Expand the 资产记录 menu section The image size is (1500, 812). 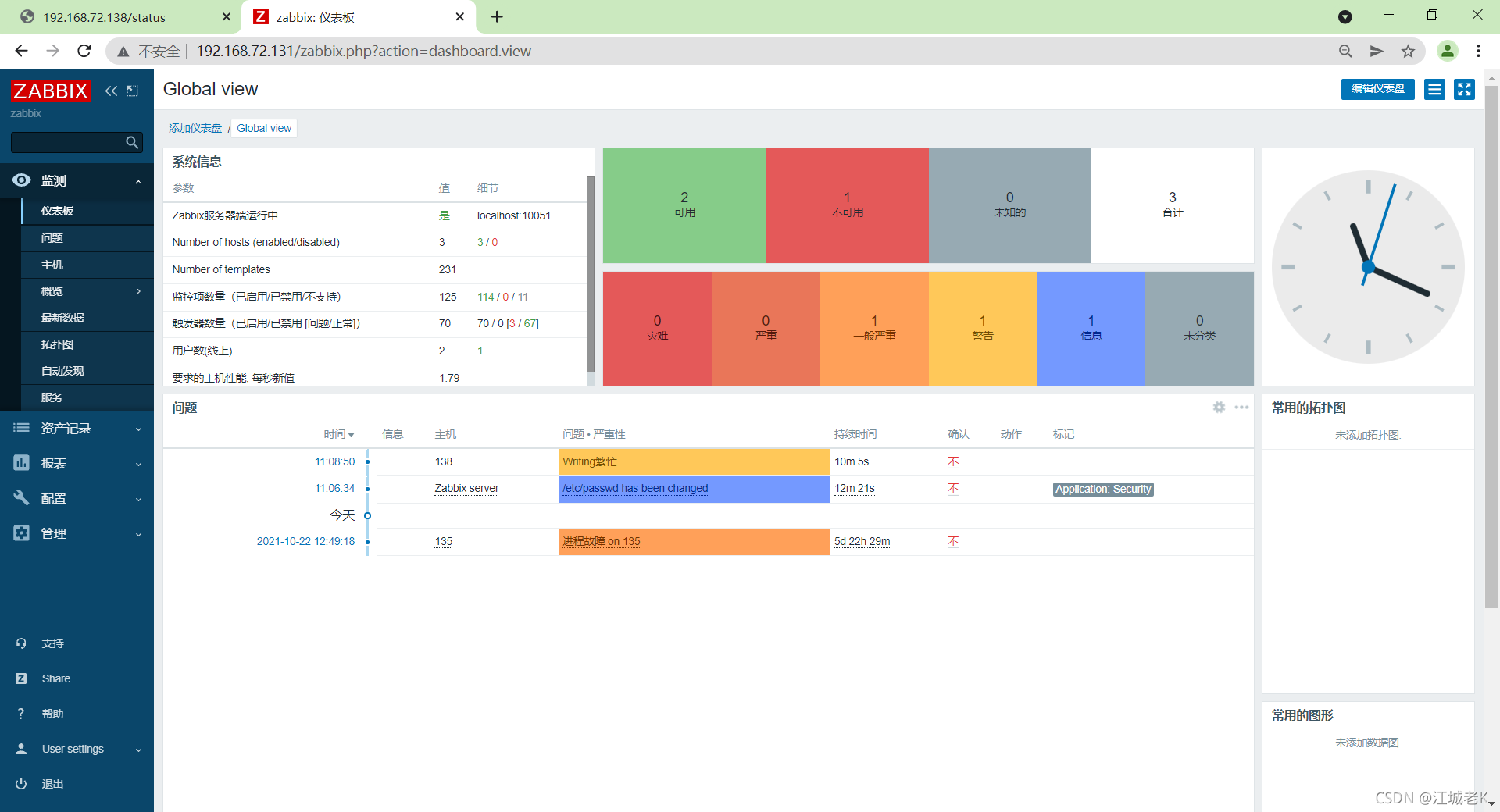pyautogui.click(x=138, y=429)
